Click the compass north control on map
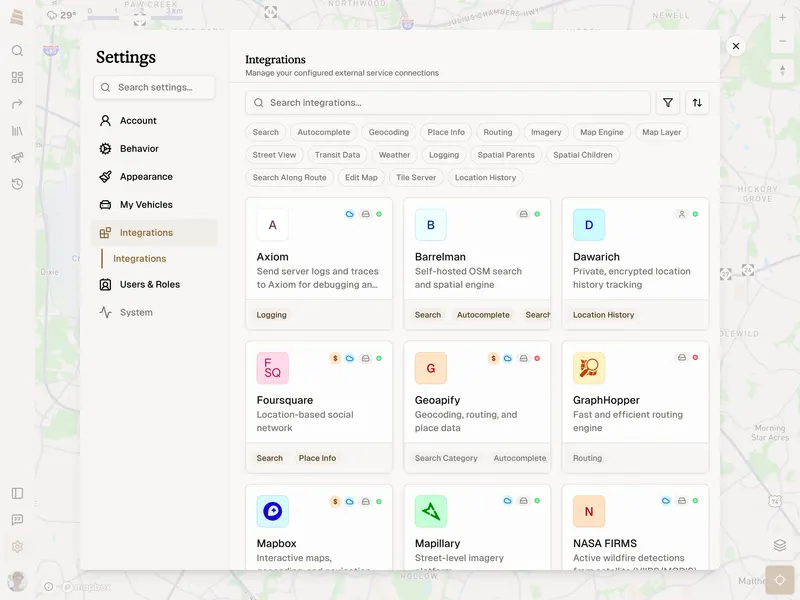 (x=782, y=70)
